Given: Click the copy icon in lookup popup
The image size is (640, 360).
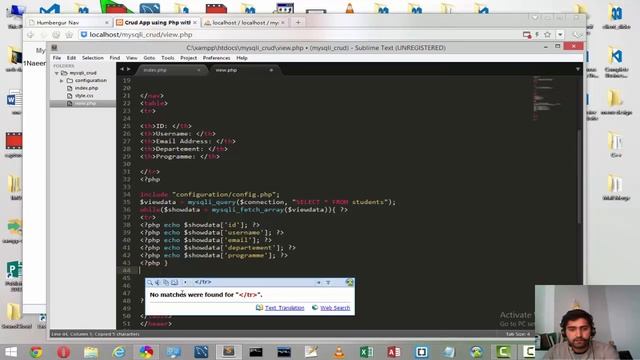Looking at the screenshot, I should (x=166, y=282).
